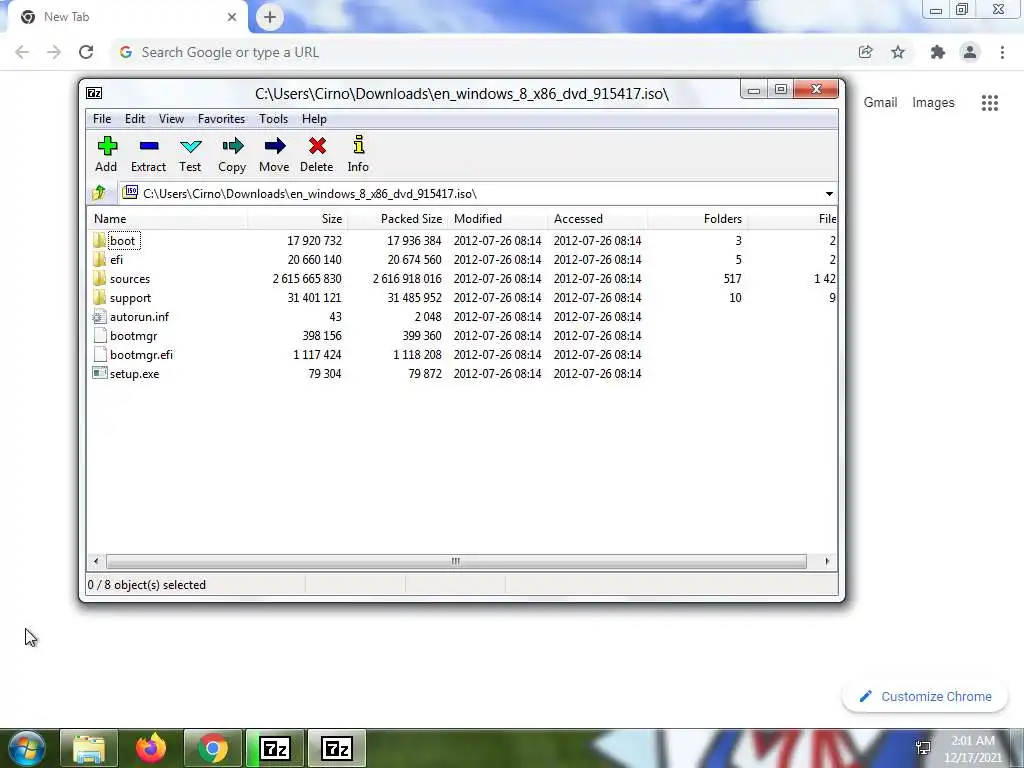The image size is (1024, 768).
Task: Click the scrollbar right arrow
Action: coord(827,561)
